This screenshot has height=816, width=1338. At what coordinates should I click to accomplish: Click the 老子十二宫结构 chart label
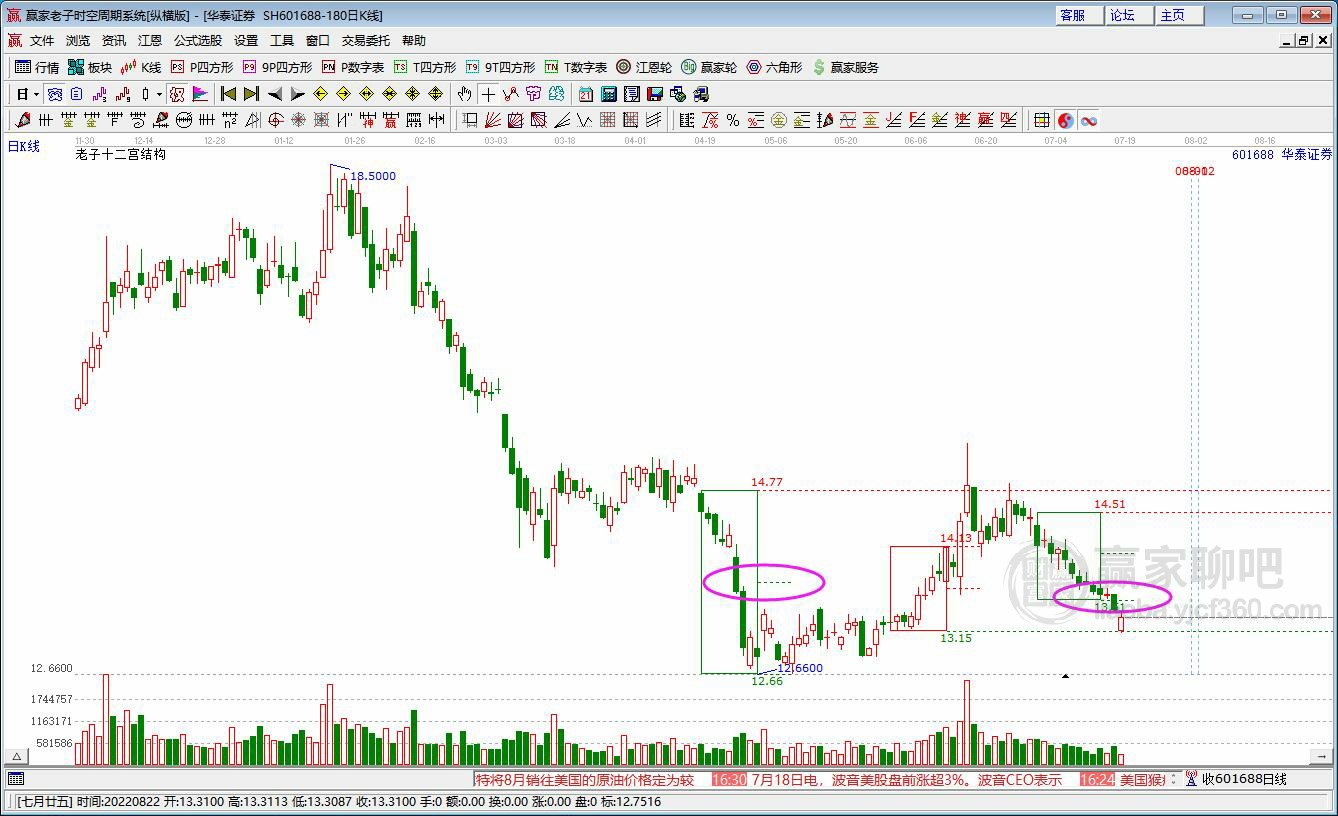point(120,154)
